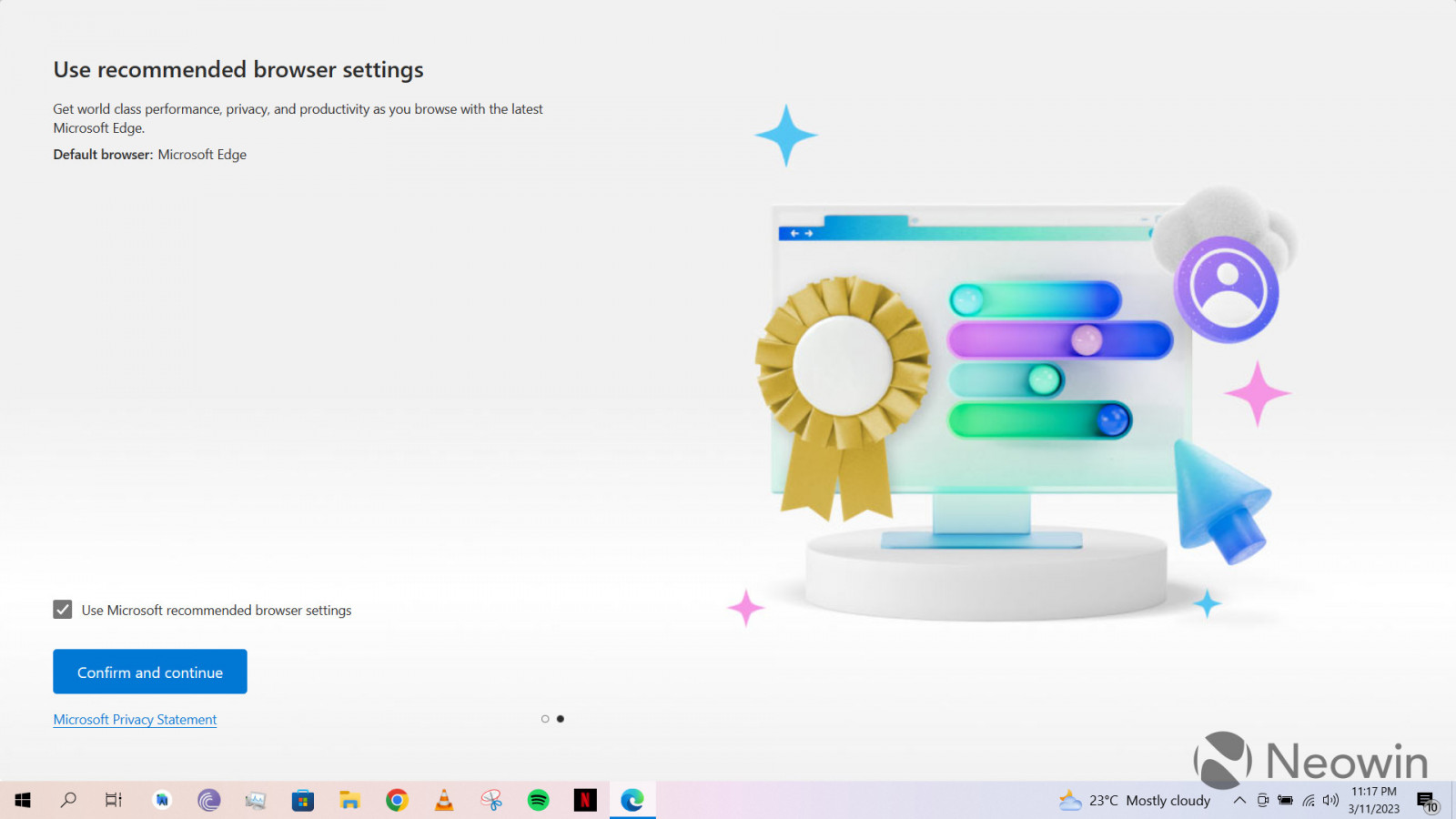Open the notification Action Center

point(1427,800)
